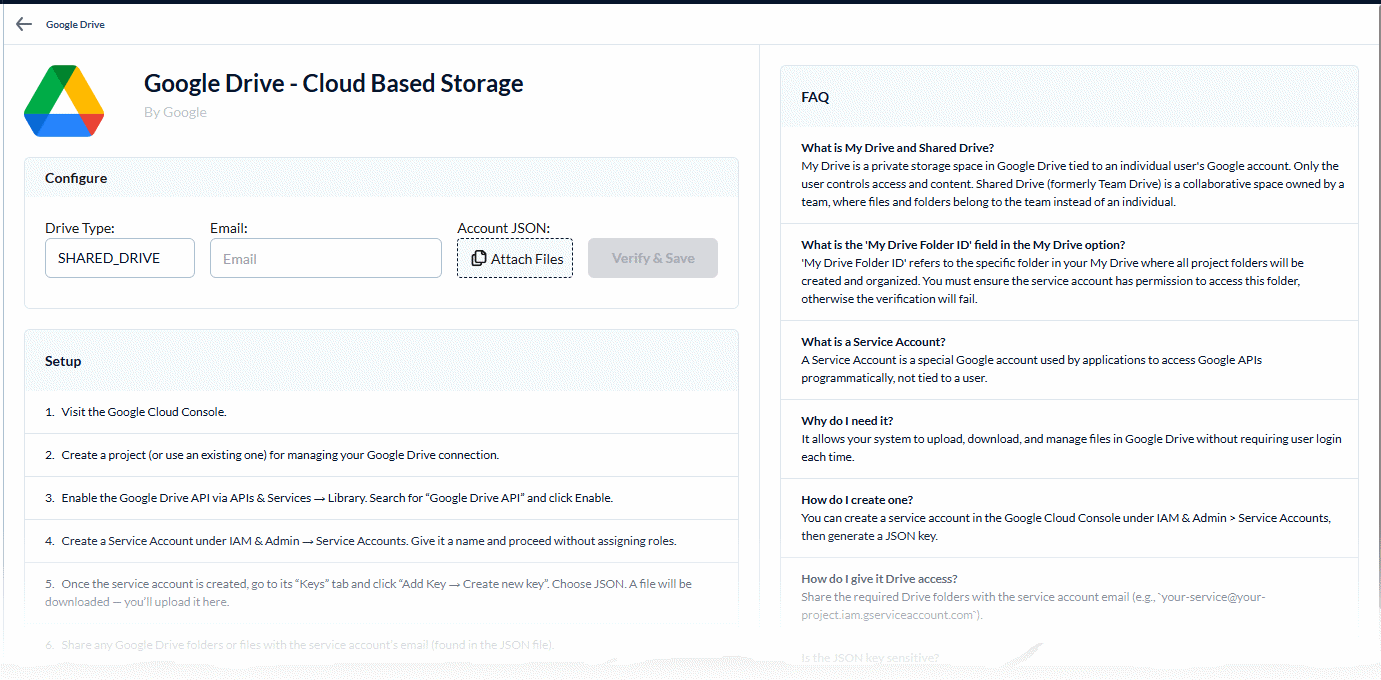Click the answer about upload, download, manage files

[x=1071, y=447]
